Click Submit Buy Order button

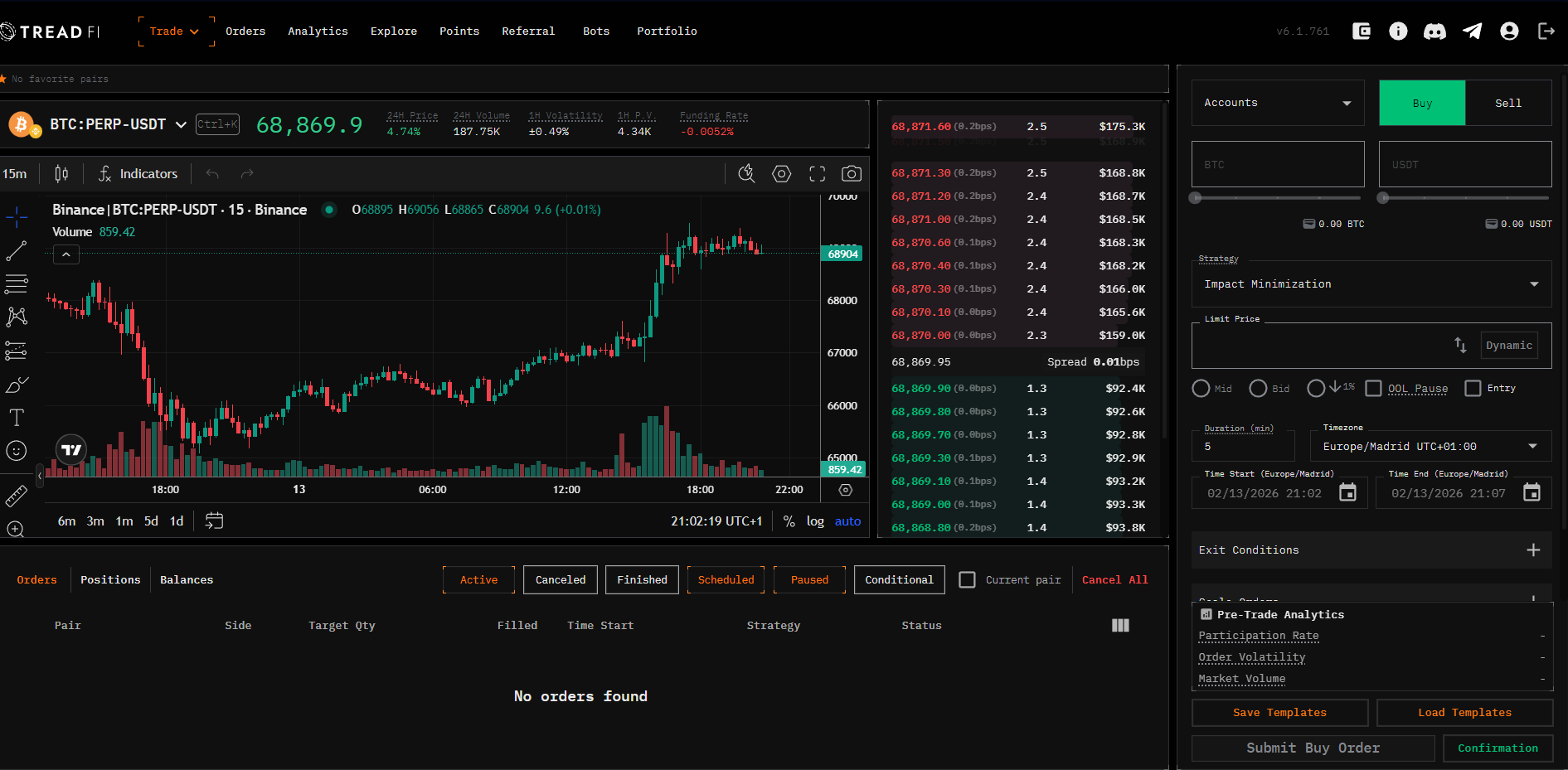1313,748
